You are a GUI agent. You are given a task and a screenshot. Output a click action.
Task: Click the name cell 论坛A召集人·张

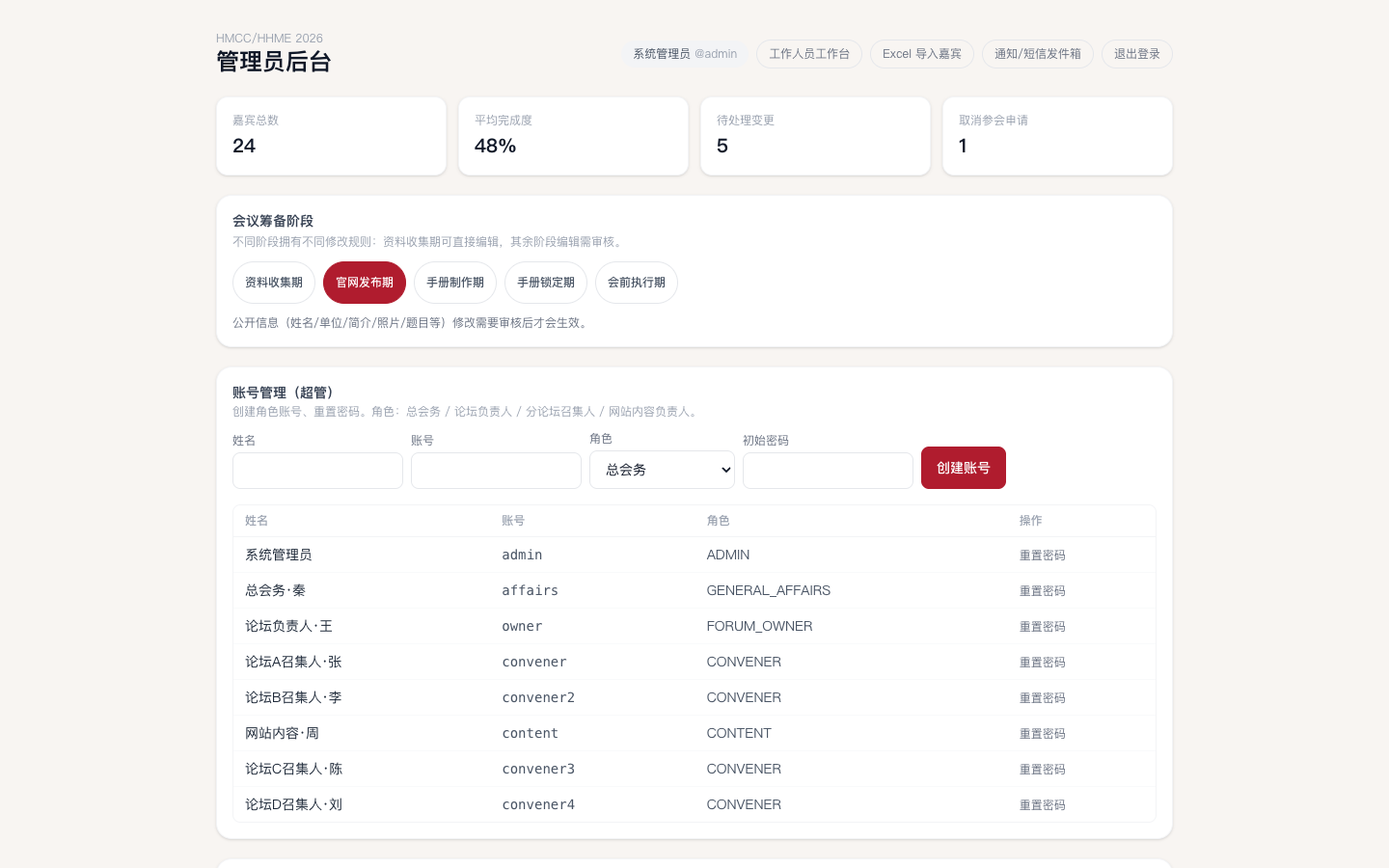(x=293, y=662)
